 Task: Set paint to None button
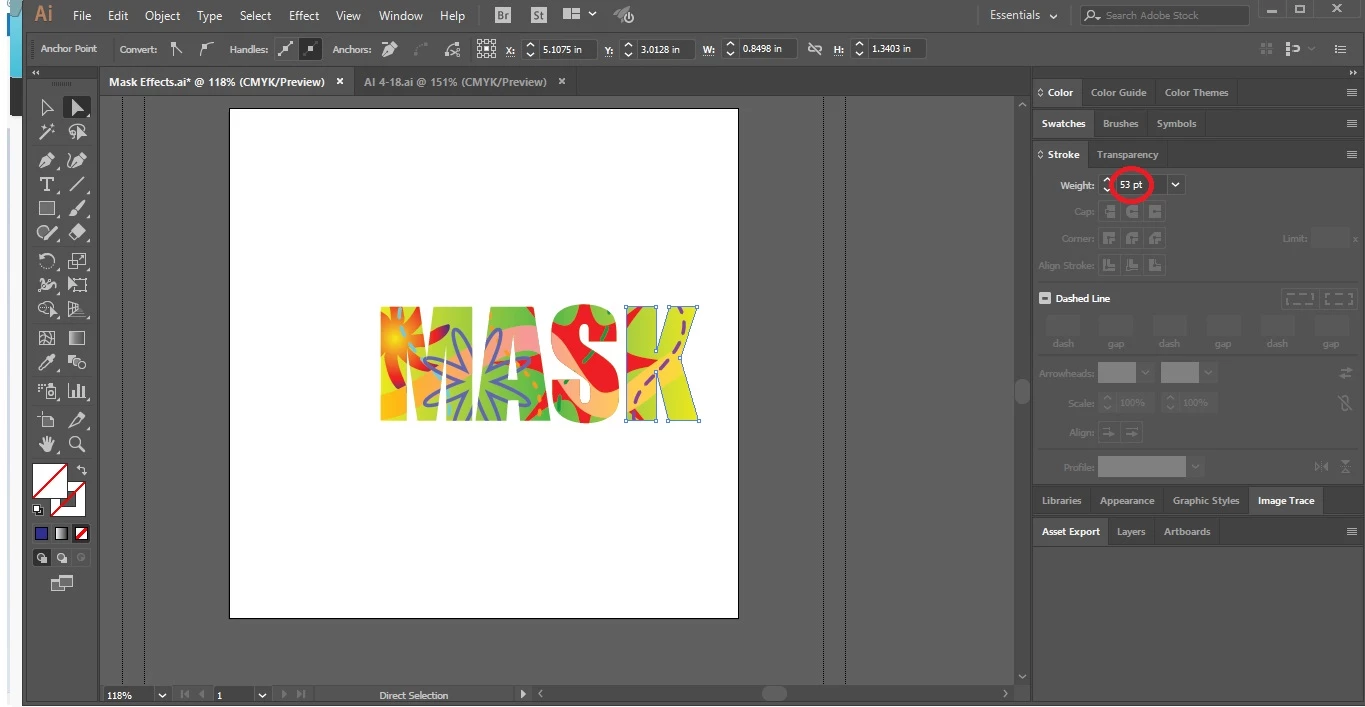tap(81, 534)
